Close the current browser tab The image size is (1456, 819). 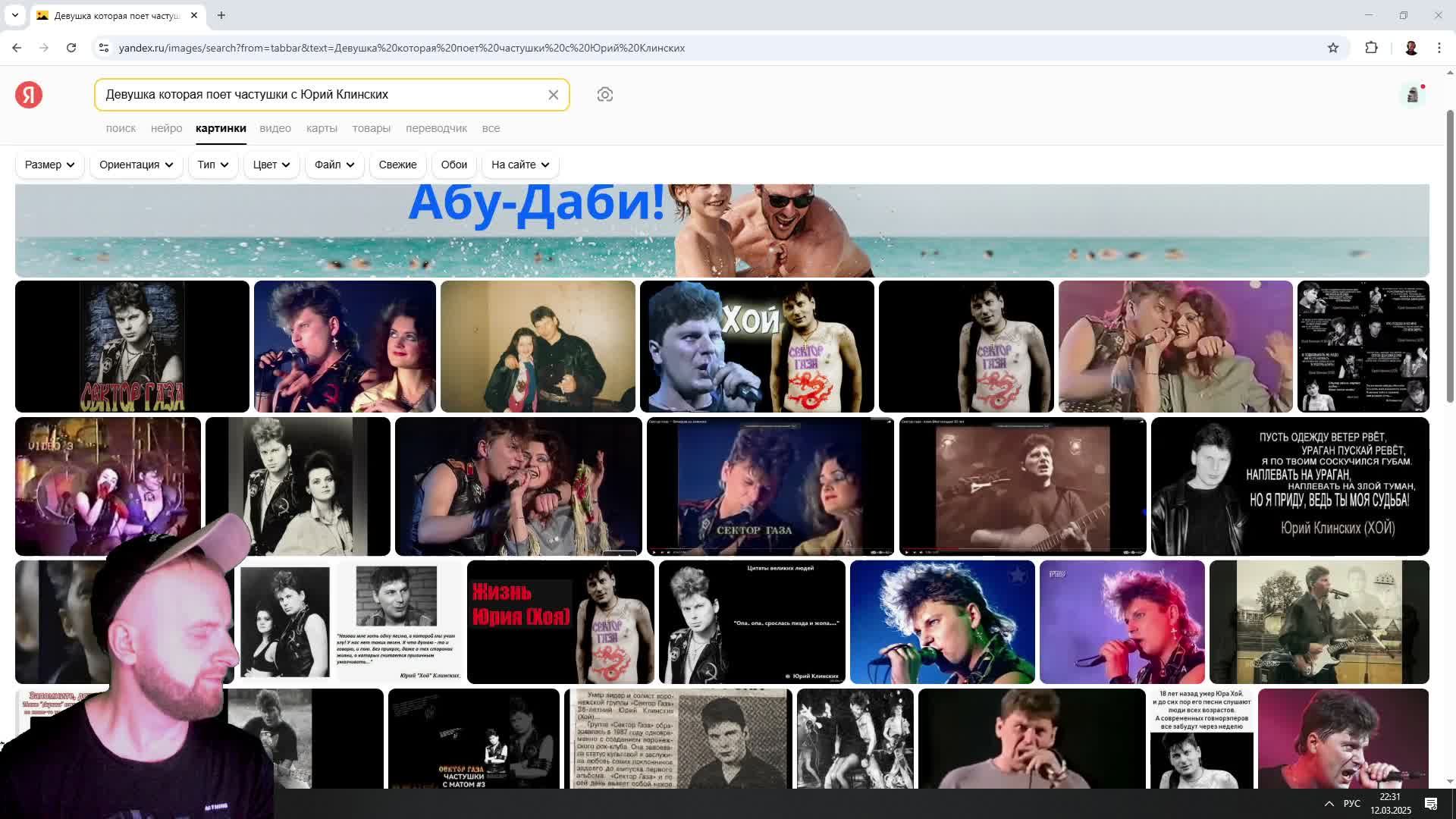click(194, 15)
